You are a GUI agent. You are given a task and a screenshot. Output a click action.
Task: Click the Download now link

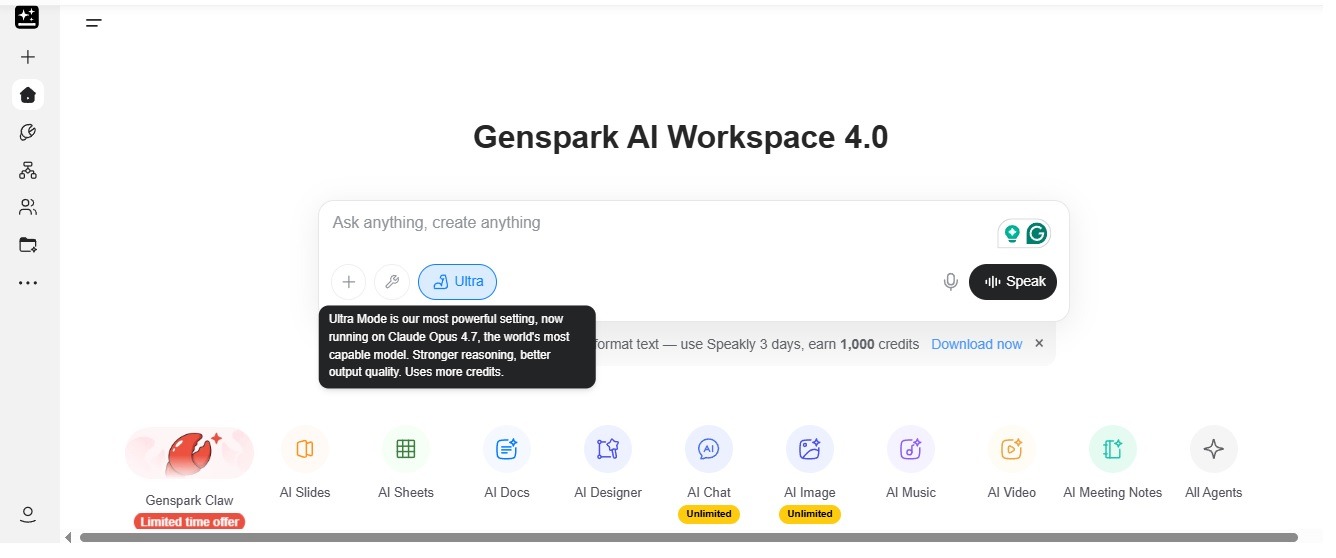(976, 344)
